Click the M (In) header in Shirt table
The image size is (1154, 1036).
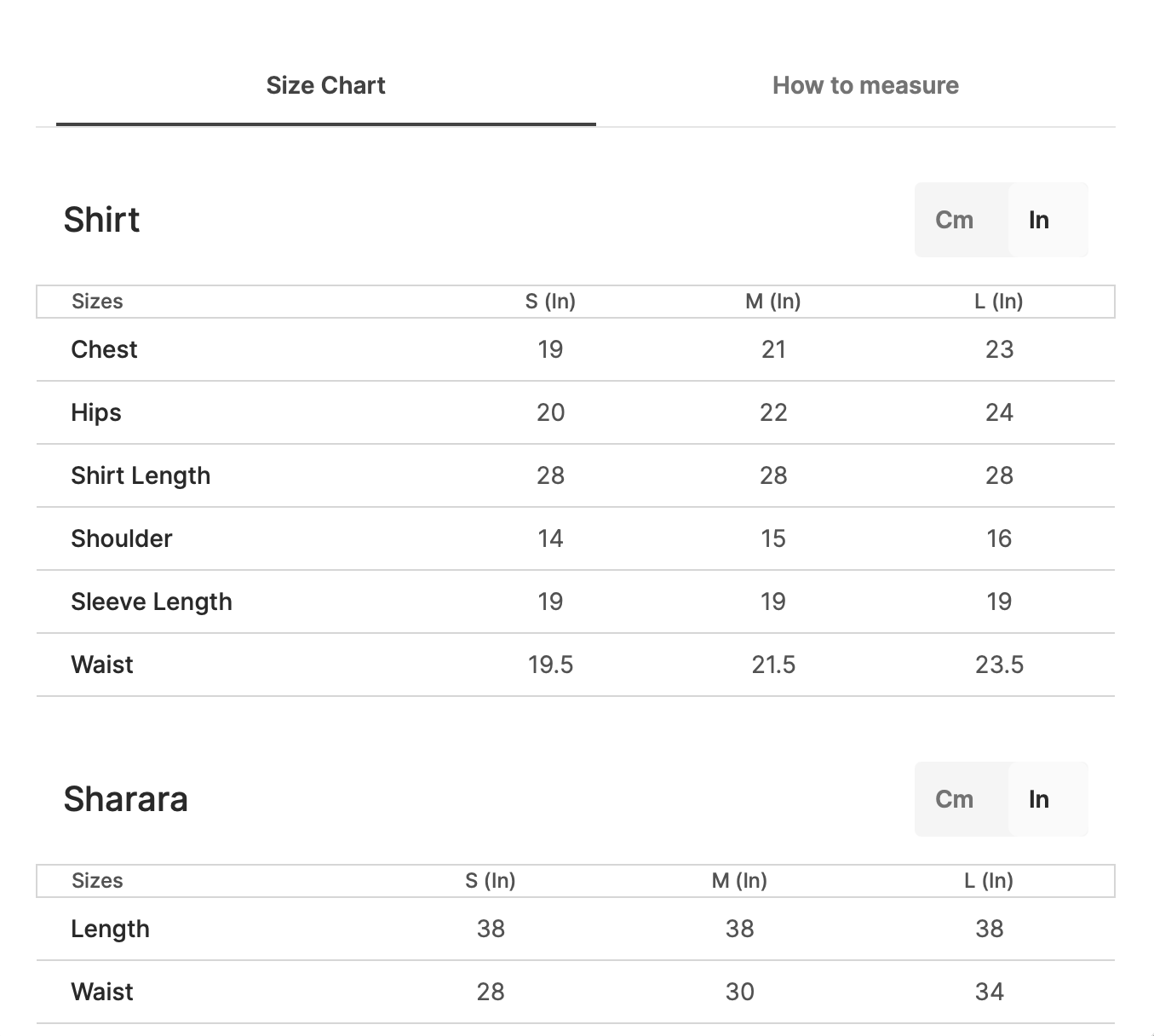click(x=772, y=302)
